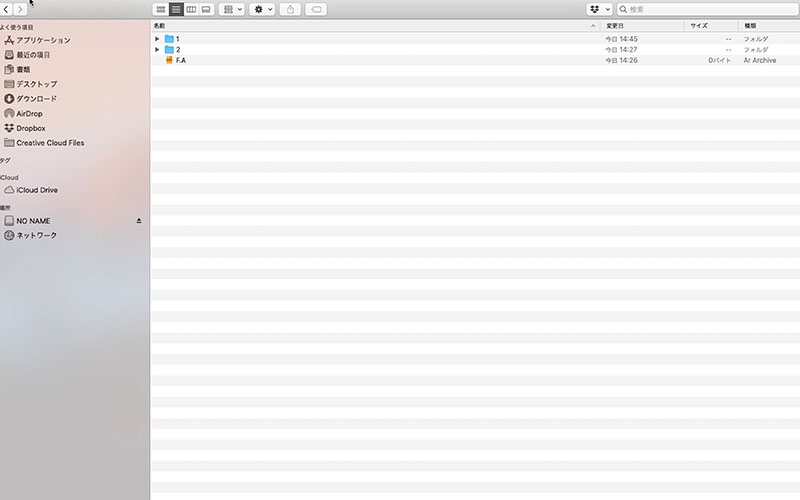Select list view mode button
The height and width of the screenshot is (500, 800).
176,9
